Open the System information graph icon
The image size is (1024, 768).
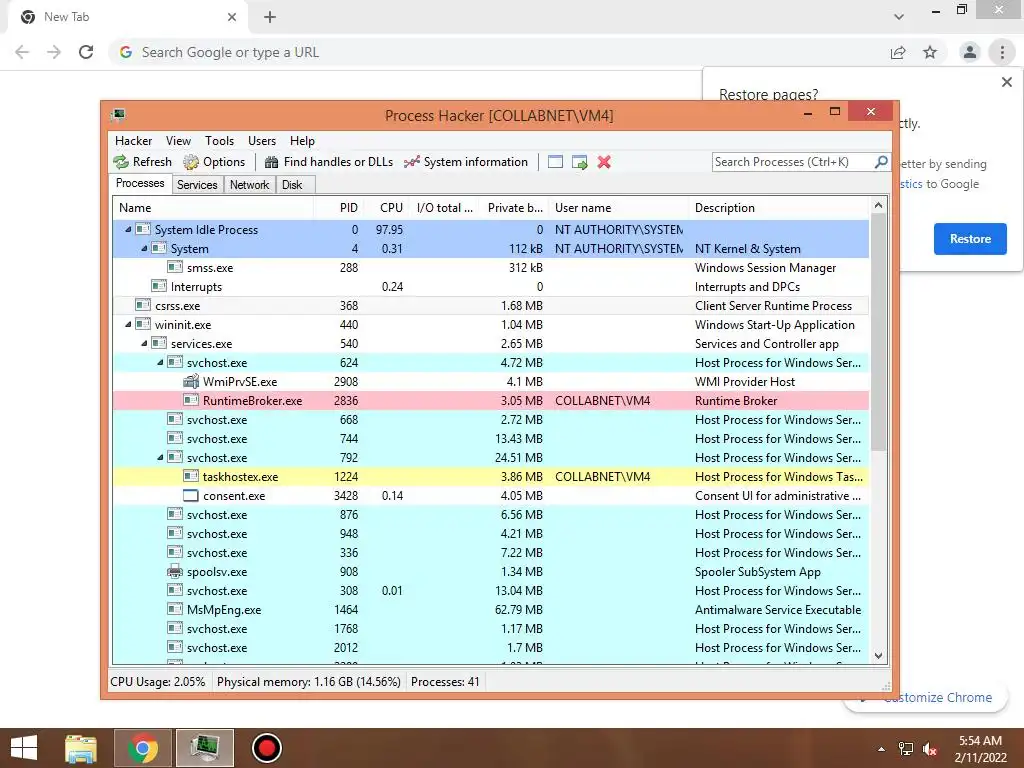pyautogui.click(x=411, y=162)
